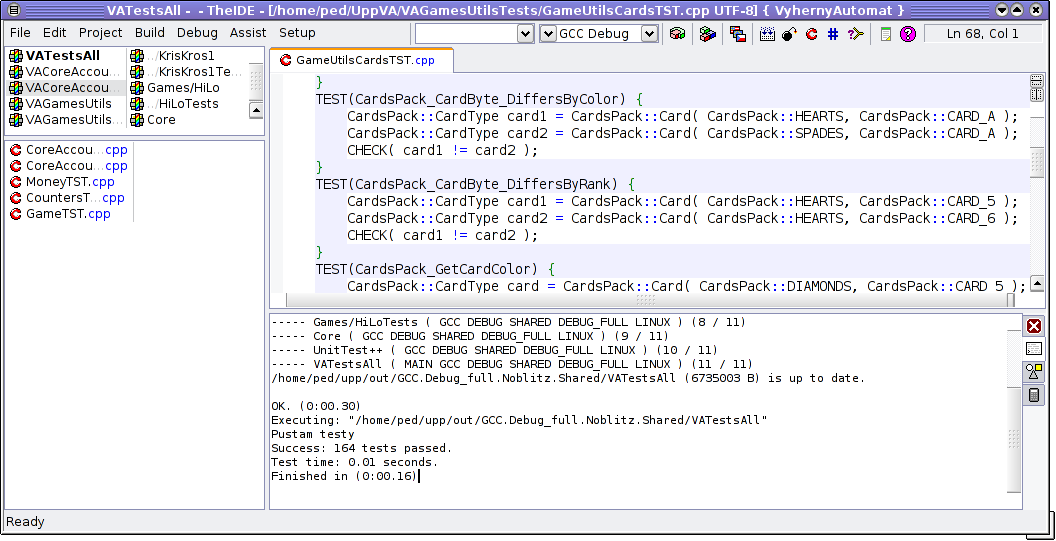Viewport: 1056px width, 541px height.
Task: Select the VATestsAll package
Action: coord(62,56)
